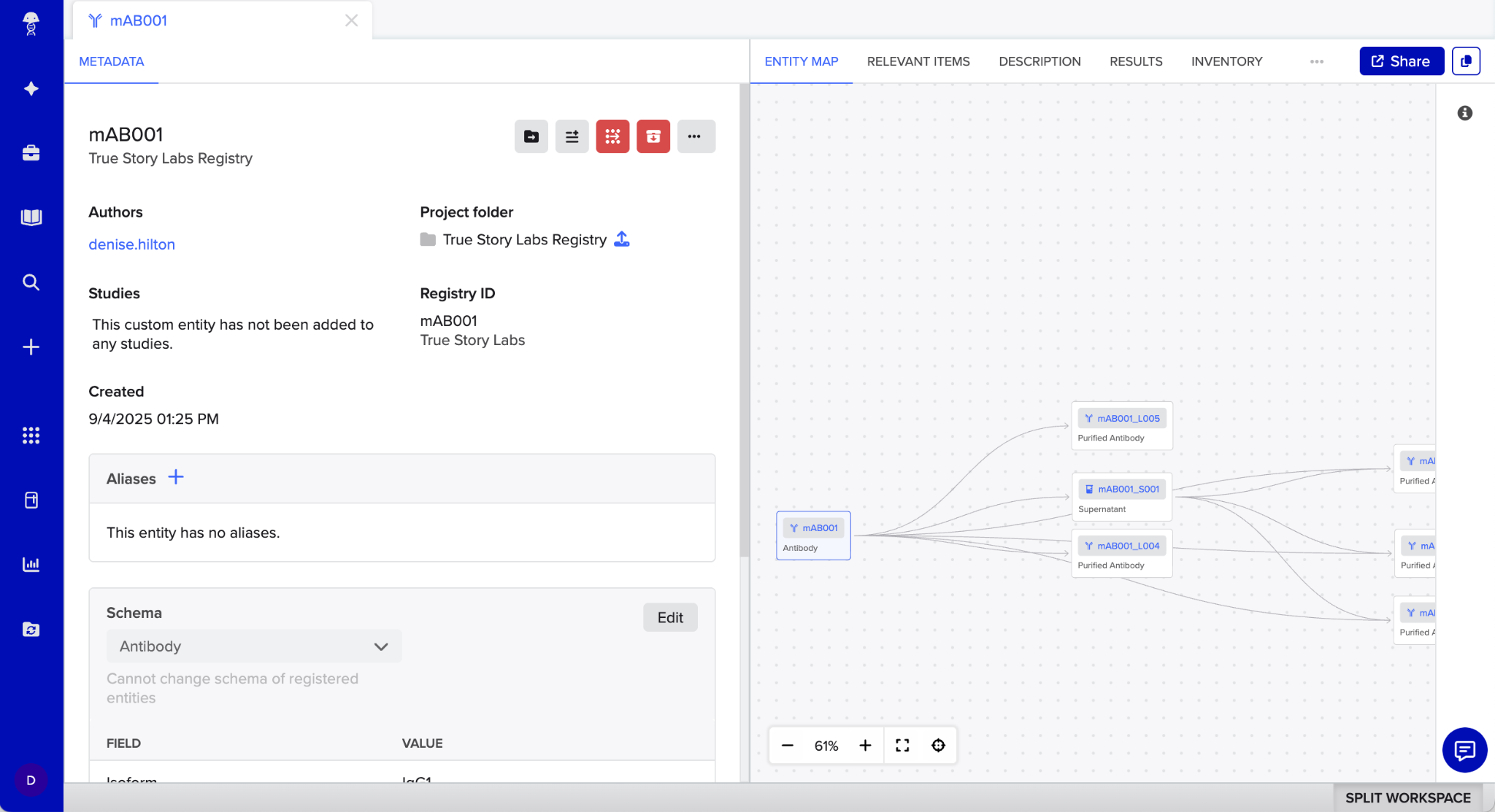
Task: Click the Share button
Action: coord(1401,61)
